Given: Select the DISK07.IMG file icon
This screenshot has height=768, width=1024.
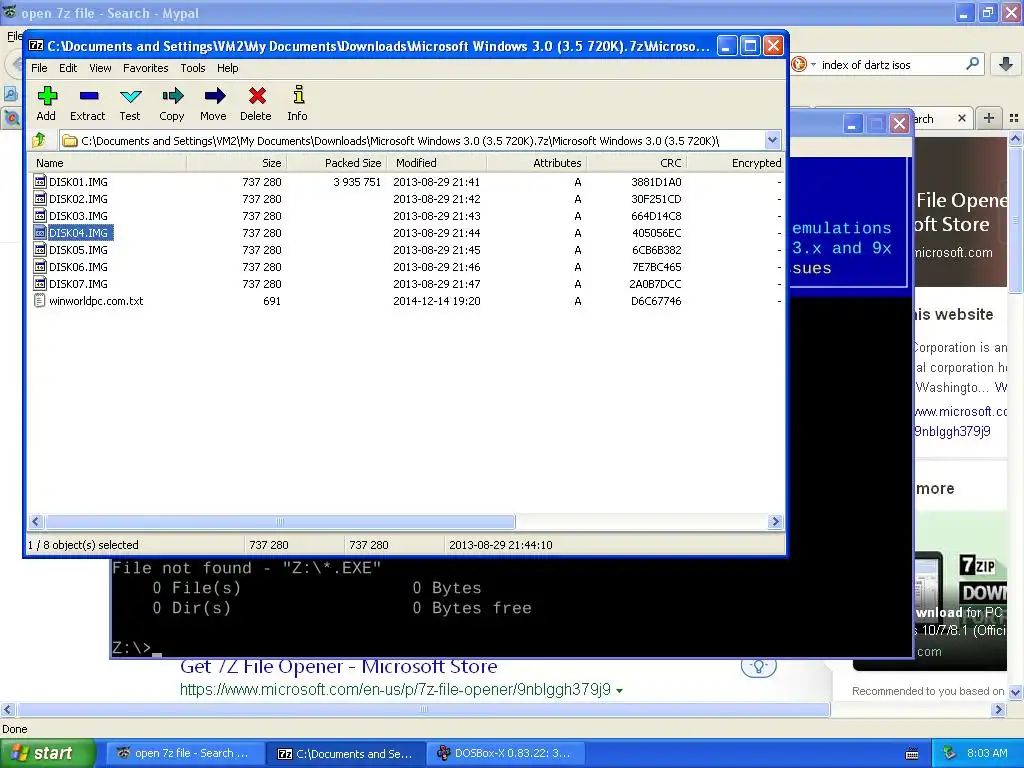Looking at the screenshot, I should click(40, 283).
